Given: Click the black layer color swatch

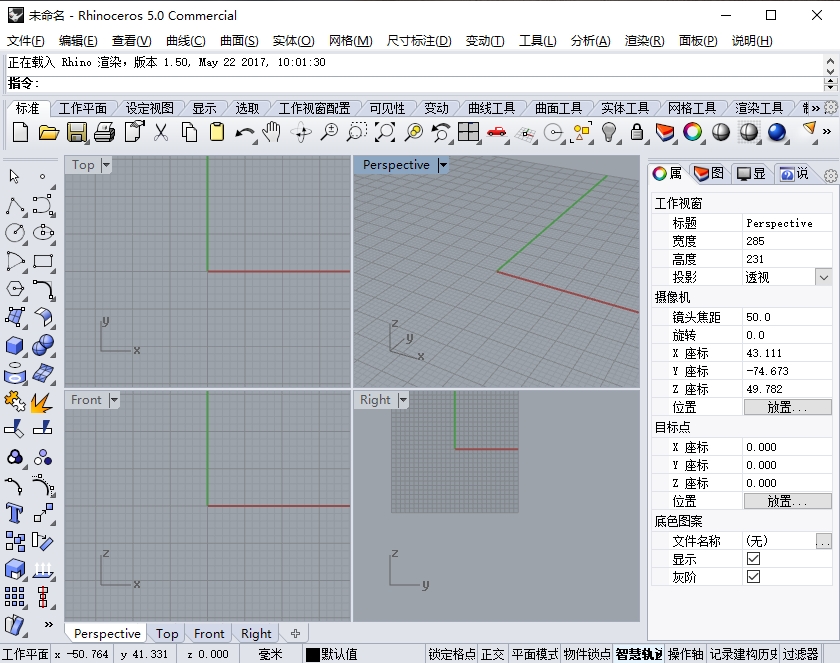Looking at the screenshot, I should click(312, 654).
